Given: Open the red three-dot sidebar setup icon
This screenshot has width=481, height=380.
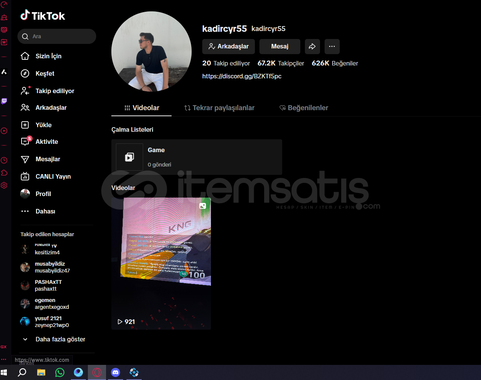Looking at the screenshot, I should (4, 359).
